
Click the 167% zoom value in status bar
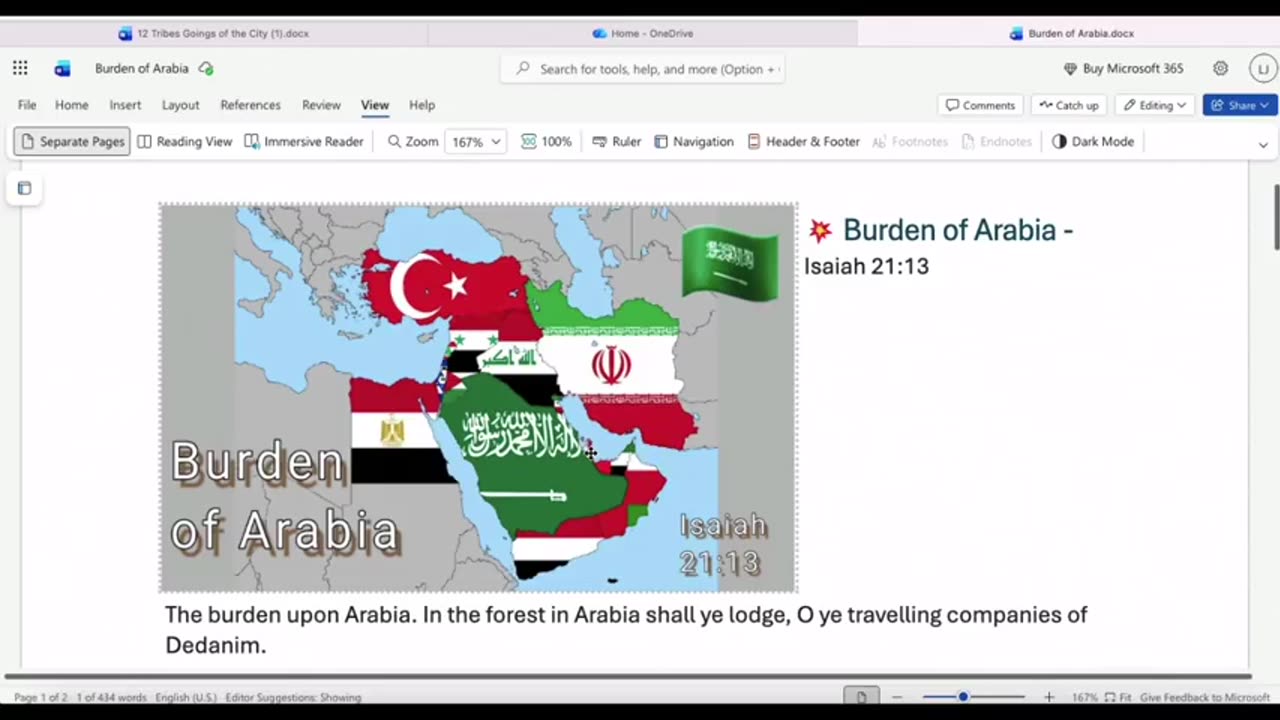coord(1085,697)
